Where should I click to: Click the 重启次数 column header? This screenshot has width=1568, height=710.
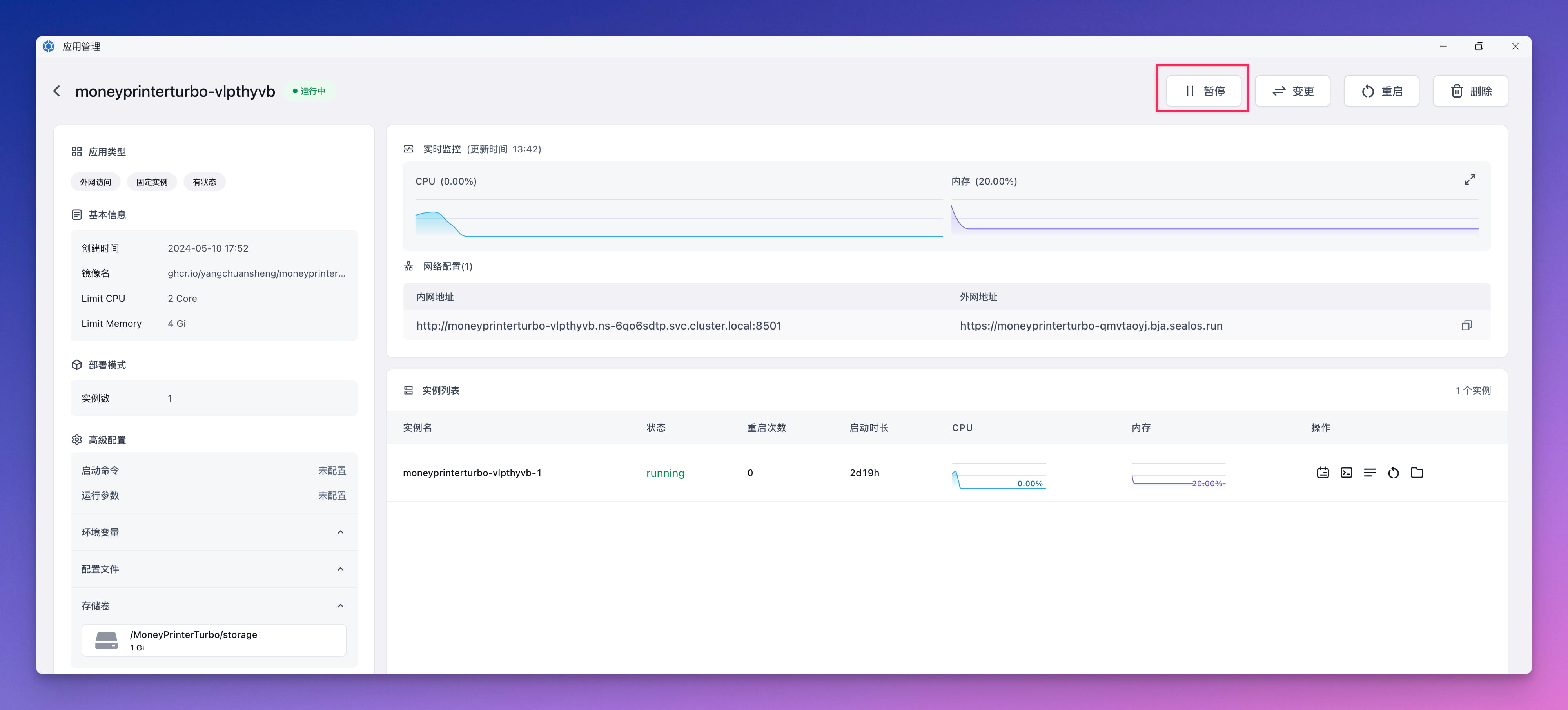[766, 428]
